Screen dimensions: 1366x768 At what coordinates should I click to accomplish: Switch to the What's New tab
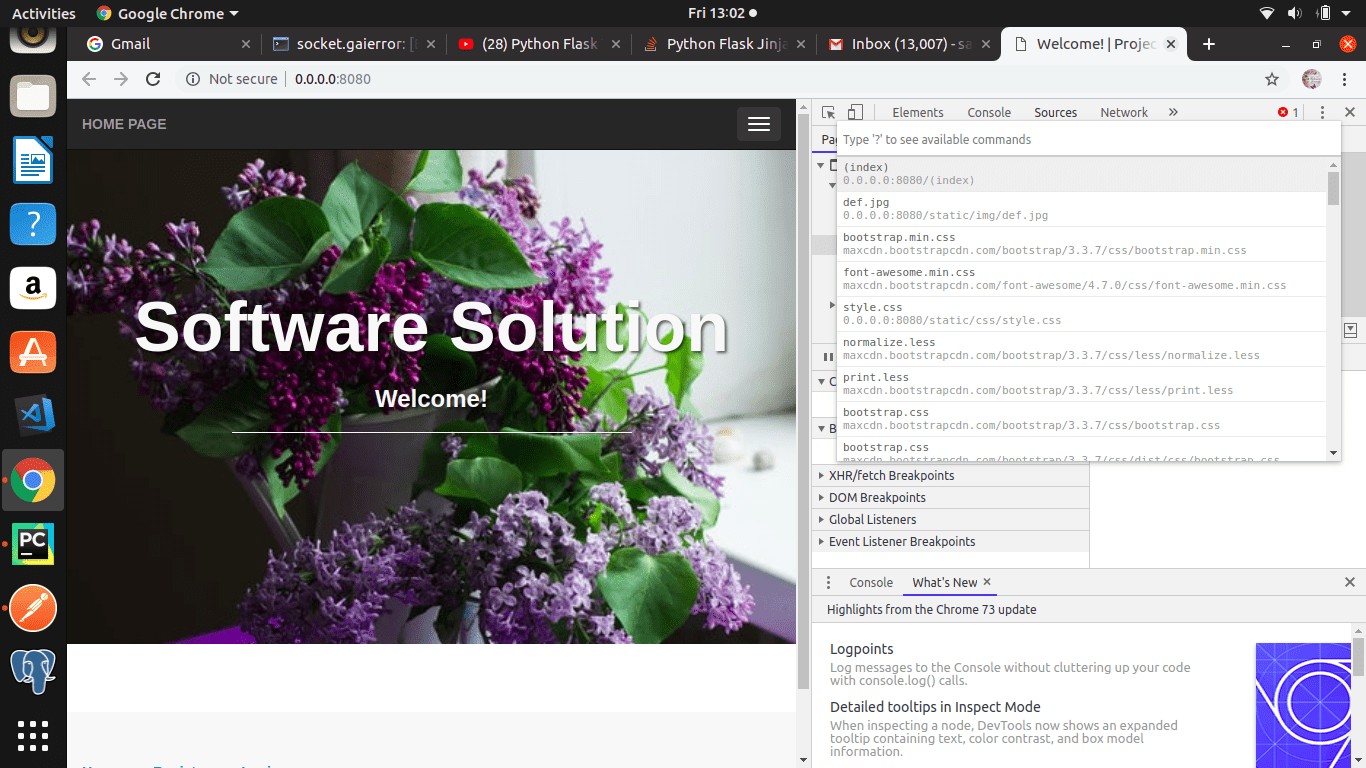click(943, 582)
